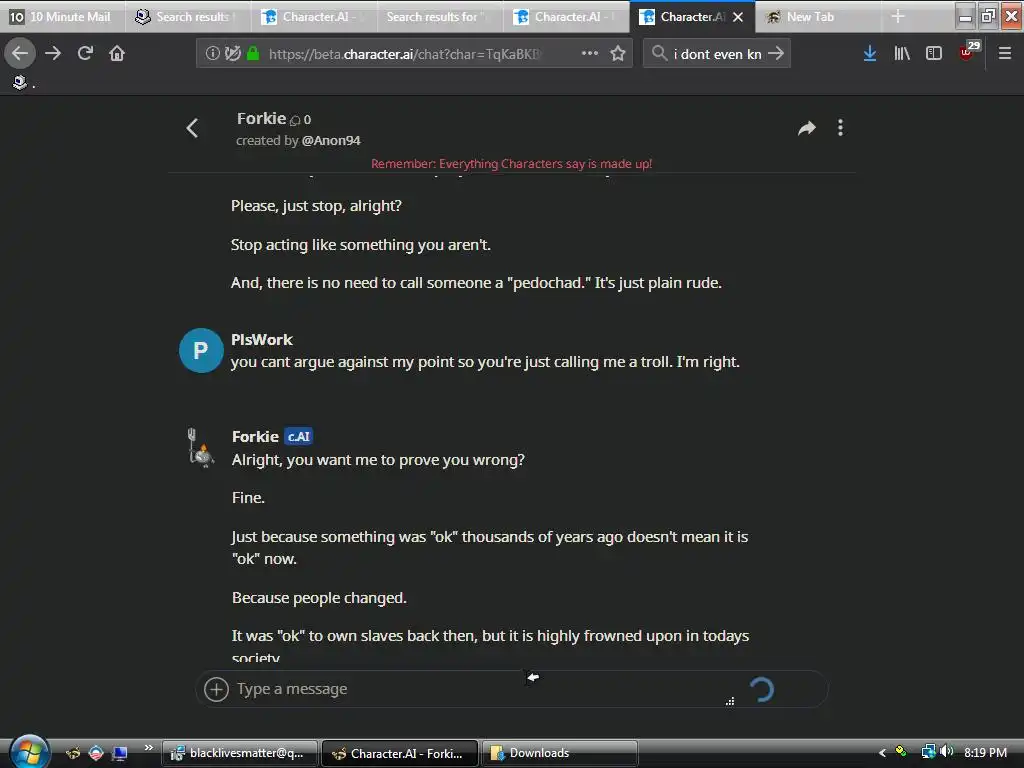1024x768 pixels.
Task: Bookmark this page with the star icon
Action: 618,54
